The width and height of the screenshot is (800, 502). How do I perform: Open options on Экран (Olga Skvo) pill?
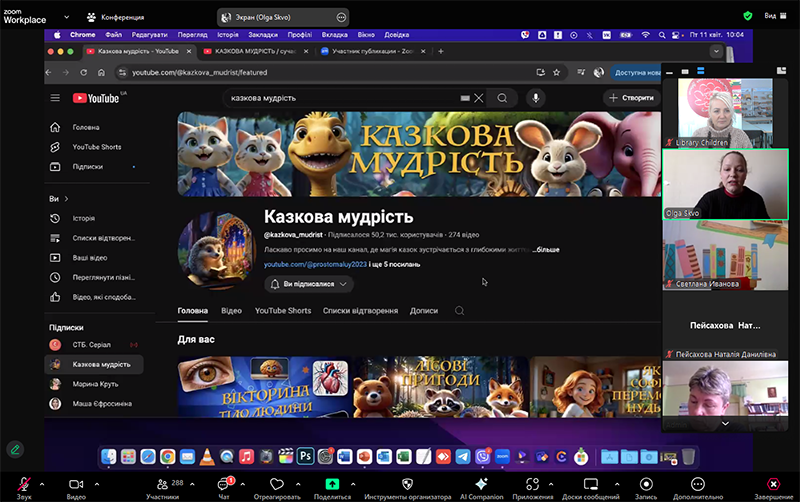[341, 17]
